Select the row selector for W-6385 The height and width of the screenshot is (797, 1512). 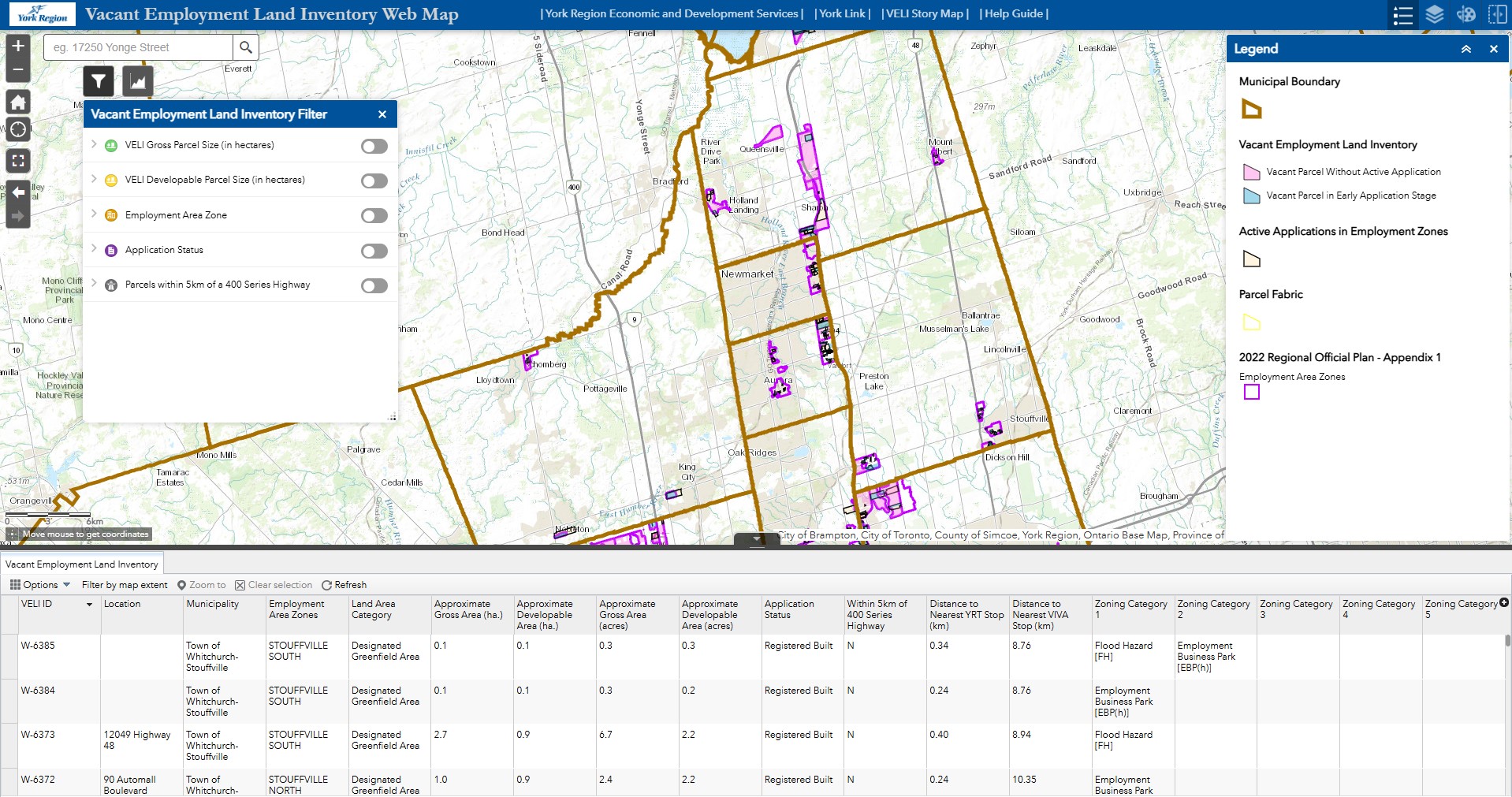[x=9, y=657]
